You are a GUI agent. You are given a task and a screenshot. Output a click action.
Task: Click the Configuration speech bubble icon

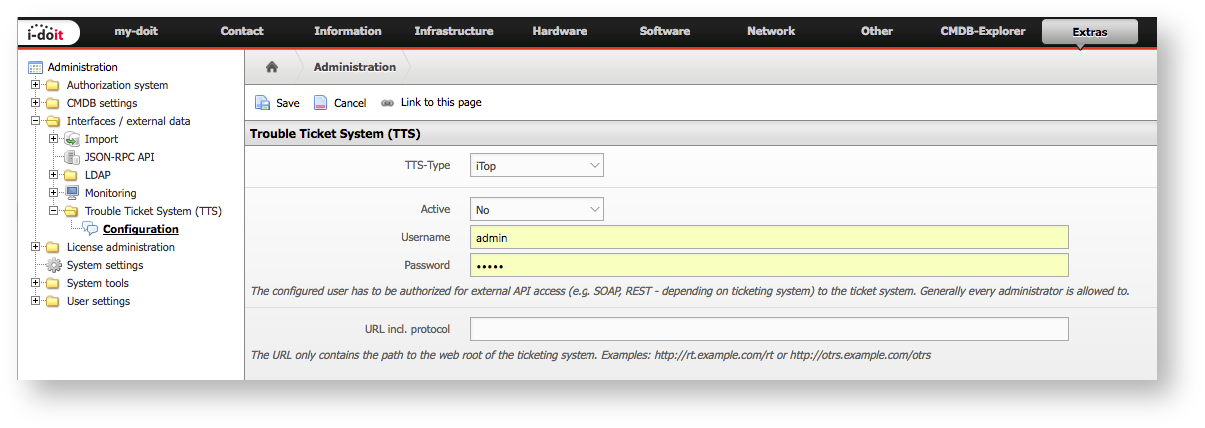[x=90, y=229]
